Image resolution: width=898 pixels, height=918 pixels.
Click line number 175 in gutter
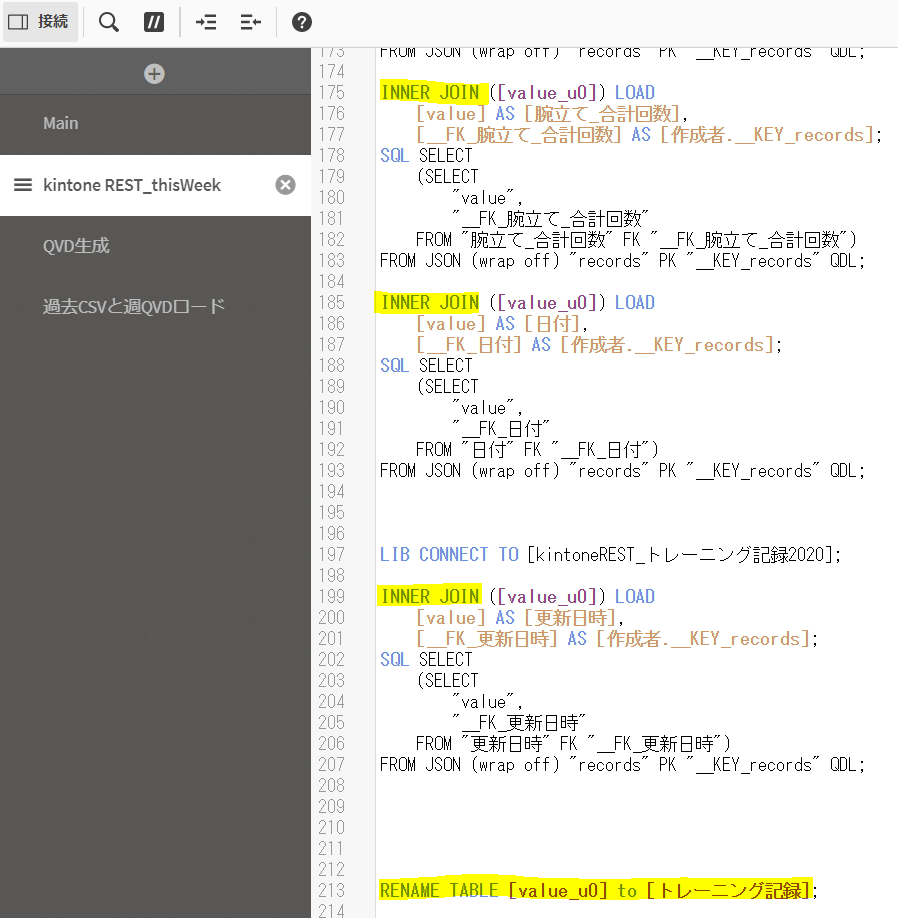point(332,93)
